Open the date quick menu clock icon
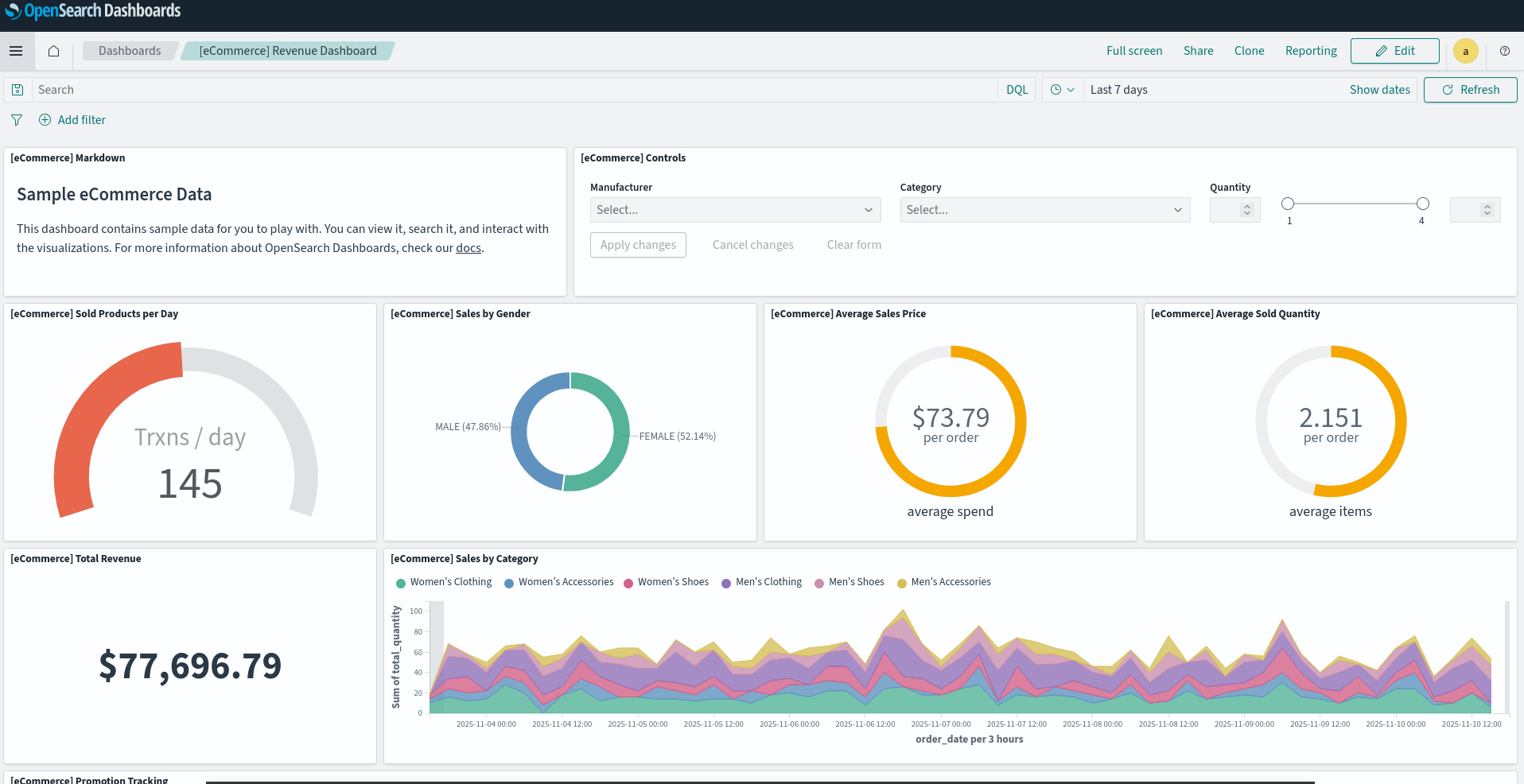Screen dimensions: 1524x784 1062,90
